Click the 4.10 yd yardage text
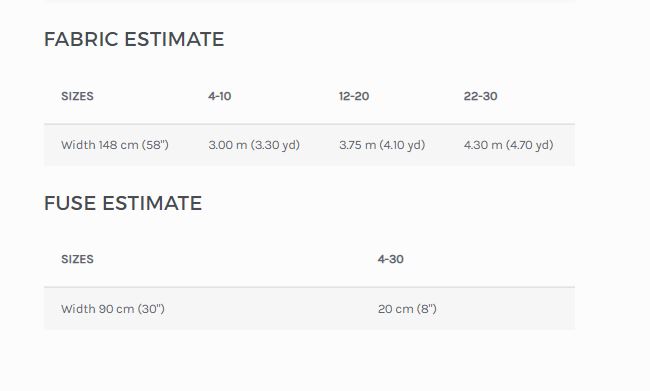Image resolution: width=650 pixels, height=391 pixels. tap(403, 145)
